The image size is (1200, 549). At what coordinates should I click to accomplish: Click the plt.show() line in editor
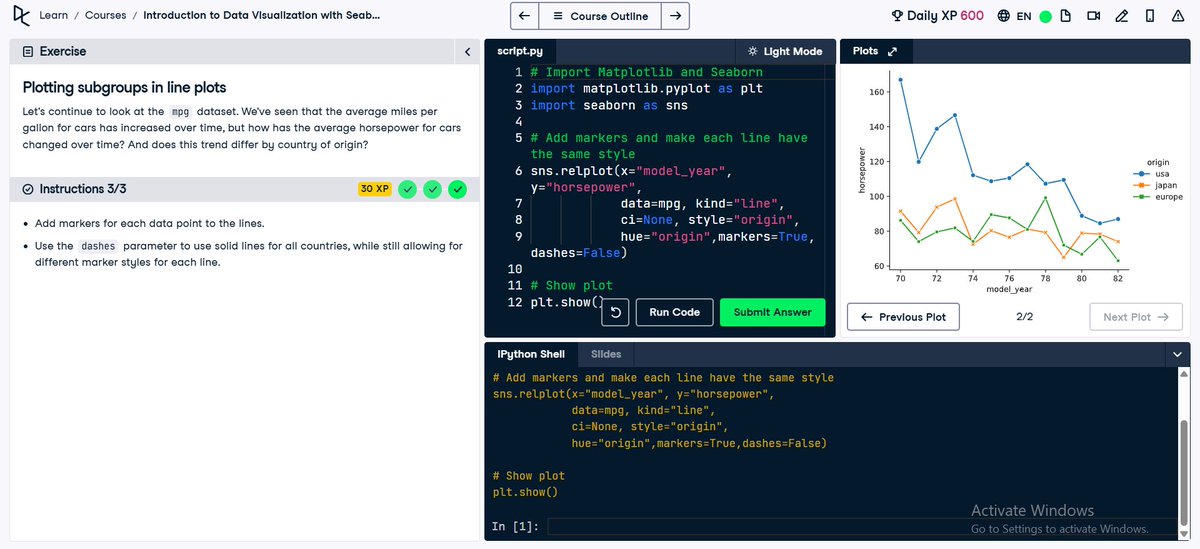point(567,302)
